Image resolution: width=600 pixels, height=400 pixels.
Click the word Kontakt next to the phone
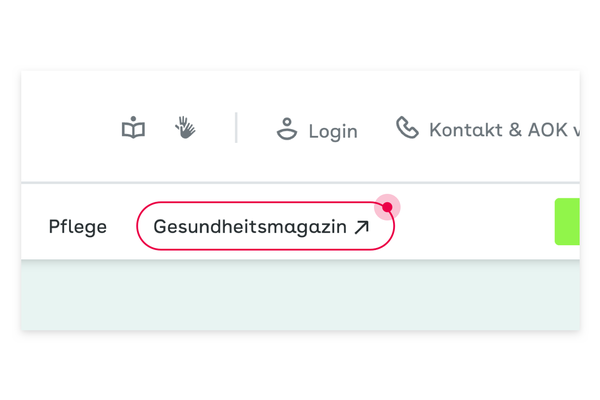click(x=466, y=130)
